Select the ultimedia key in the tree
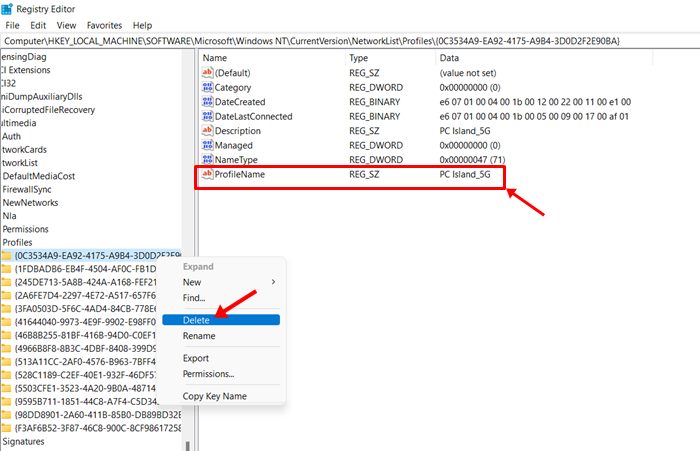700x451 pixels. (18, 123)
